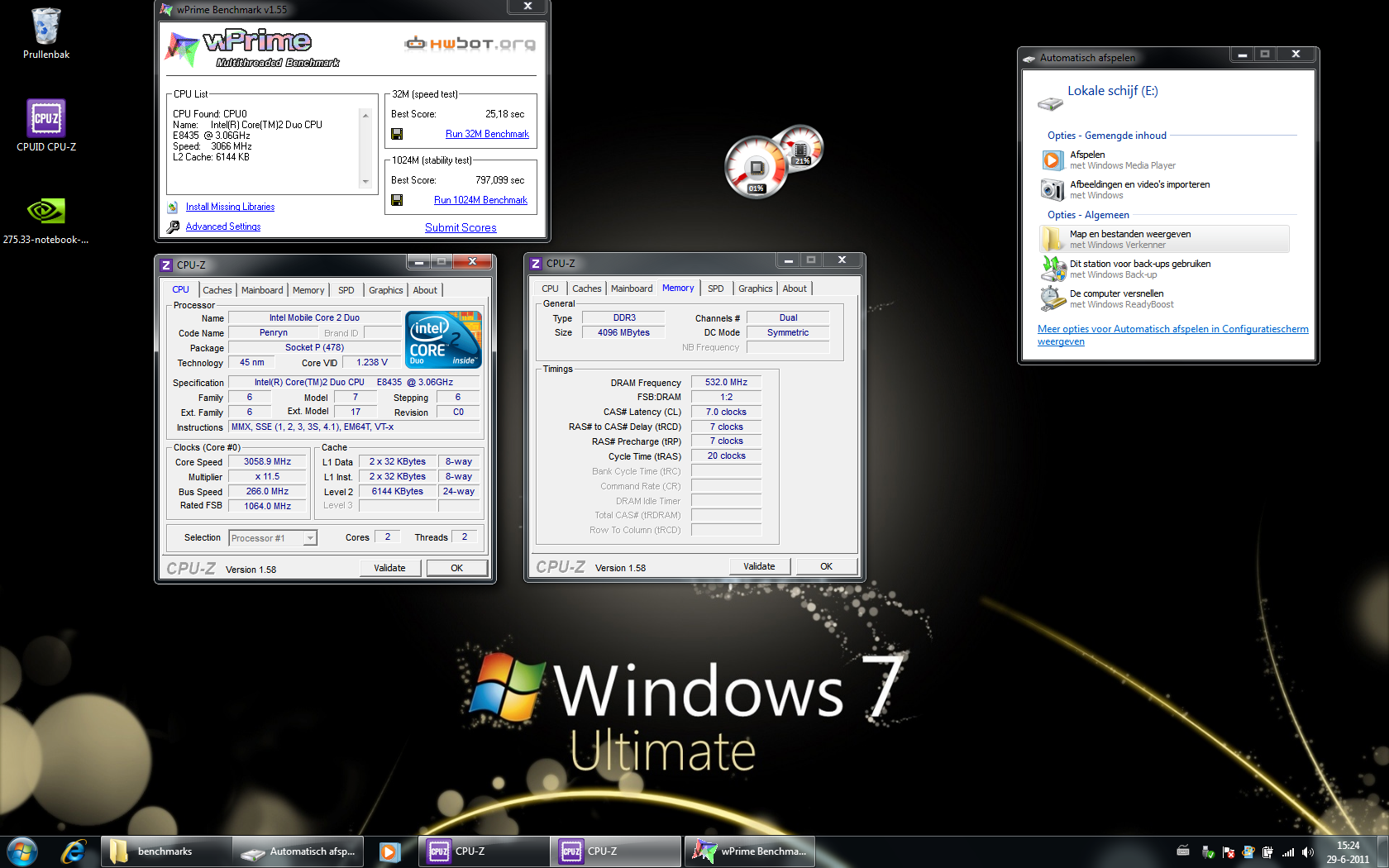The width and height of the screenshot is (1389, 868).
Task: Click the keyboard tray icon
Action: click(1183, 851)
